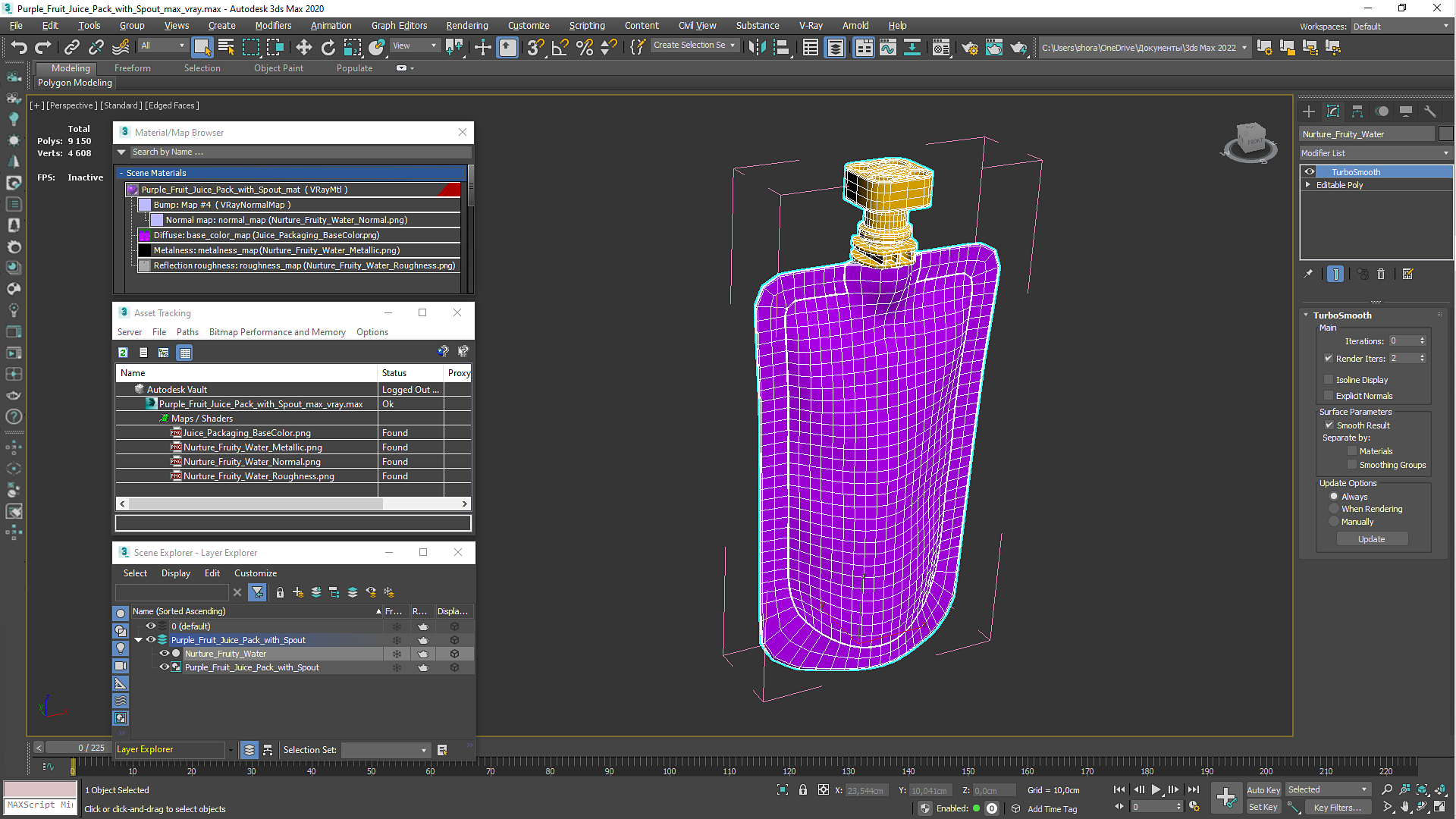Viewport: 1456px width, 819px height.
Task: Toggle the Angle Snap icon
Action: pyautogui.click(x=560, y=47)
